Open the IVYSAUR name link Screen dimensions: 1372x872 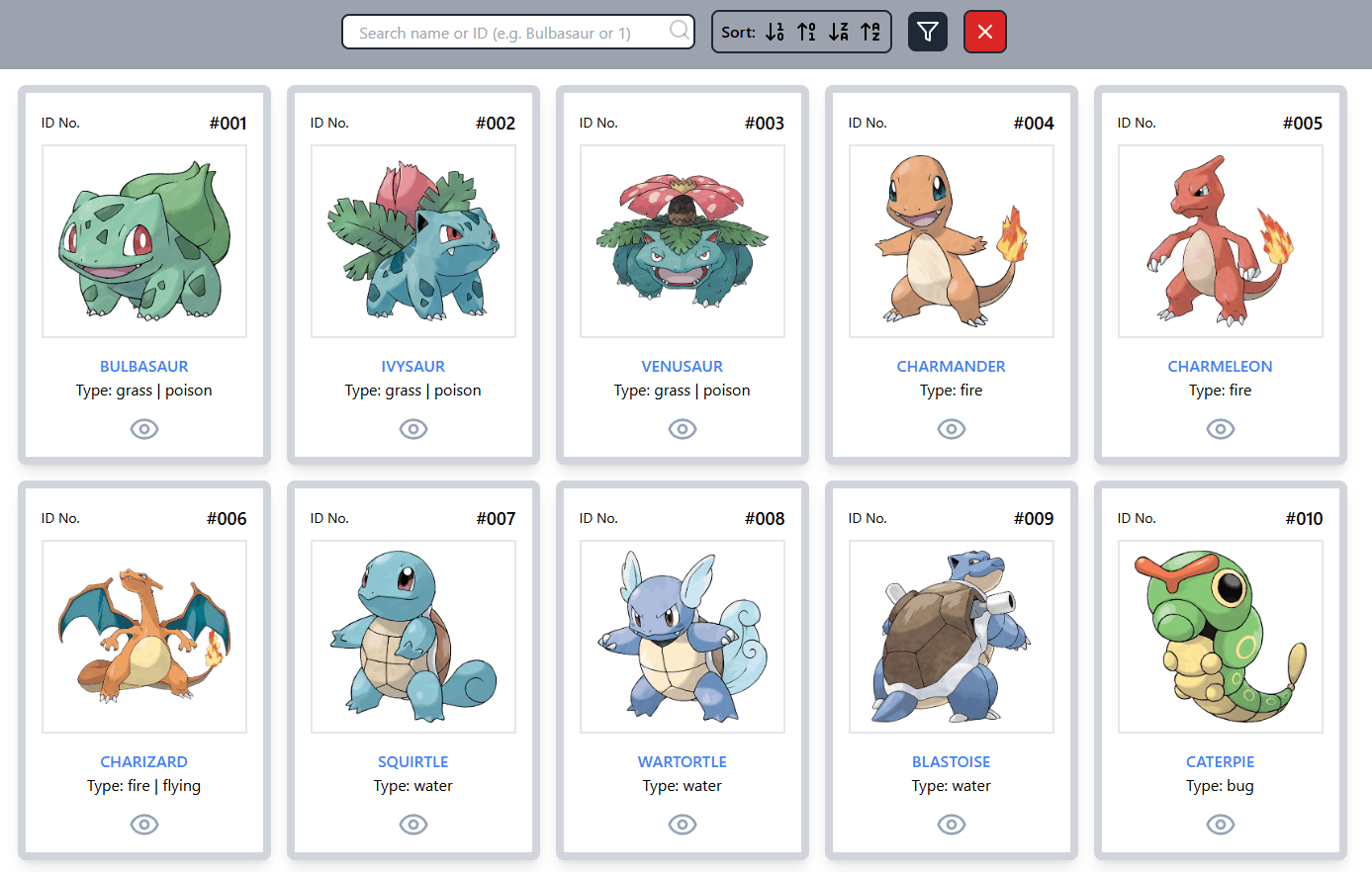pos(413,366)
